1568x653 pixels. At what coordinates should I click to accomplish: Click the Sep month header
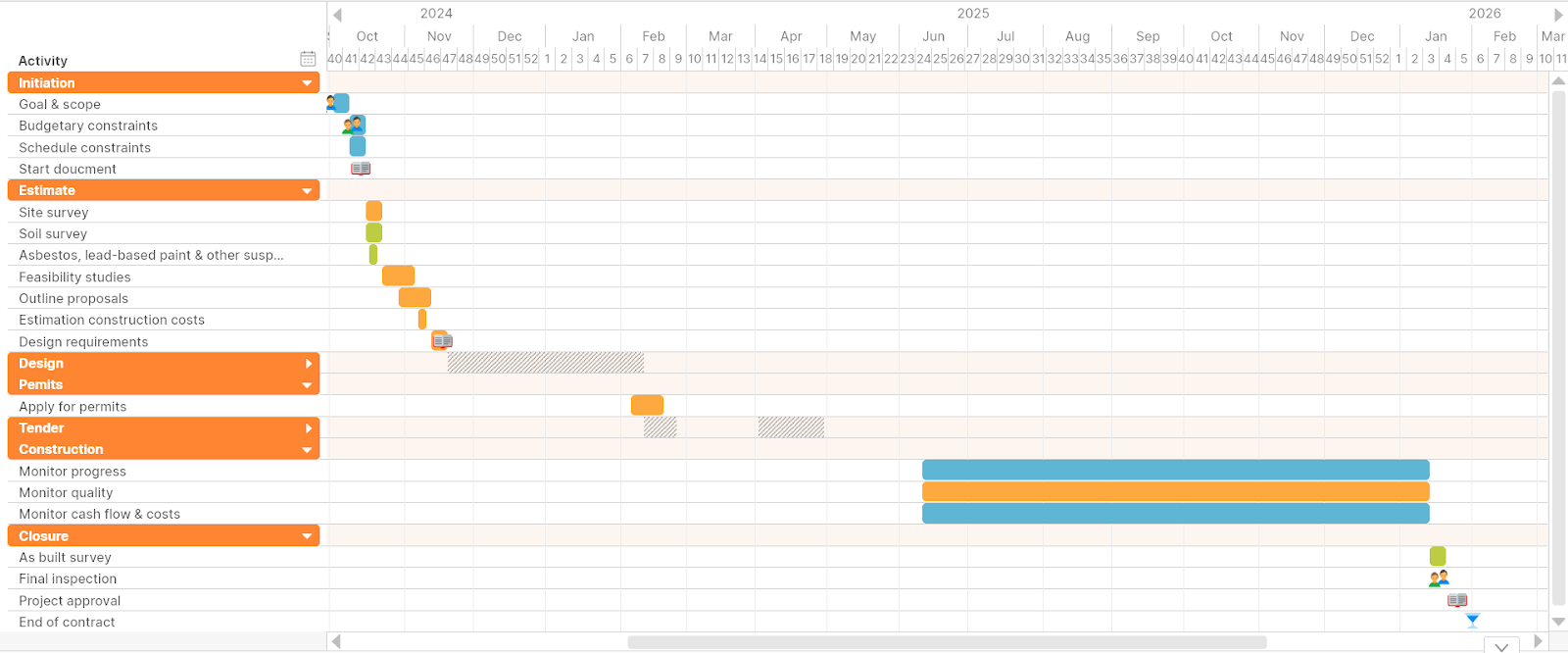coord(1148,36)
